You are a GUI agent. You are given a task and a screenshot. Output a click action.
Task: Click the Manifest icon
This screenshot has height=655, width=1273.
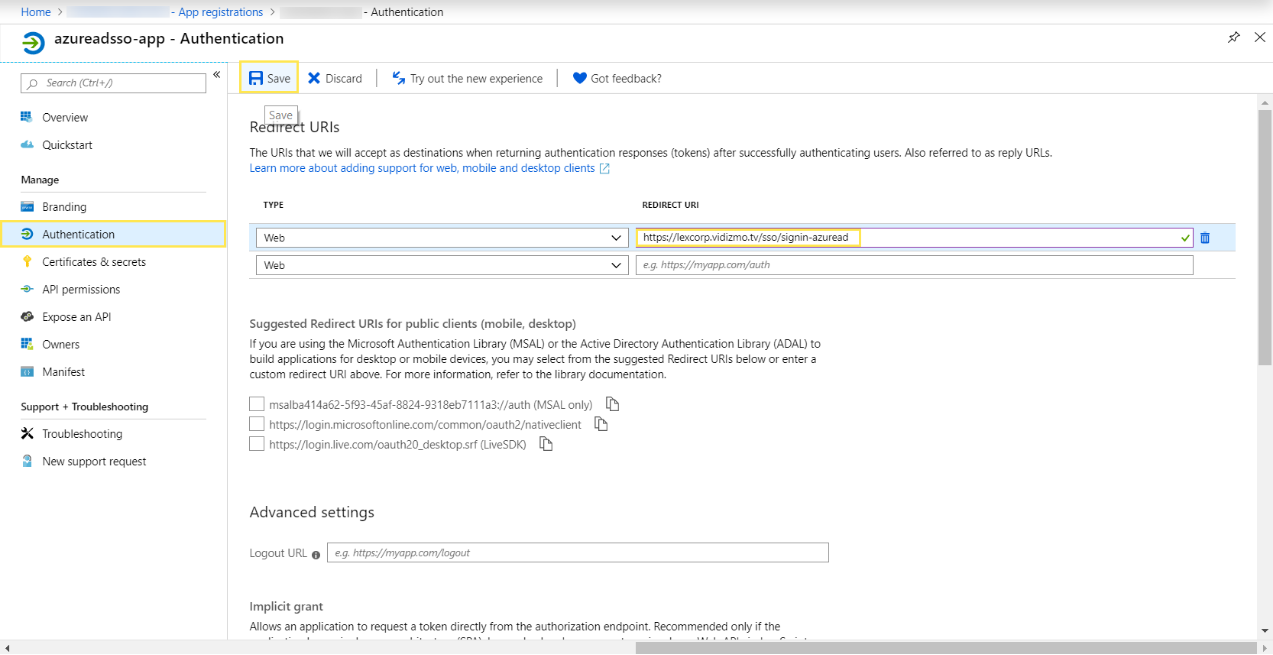pos(27,372)
